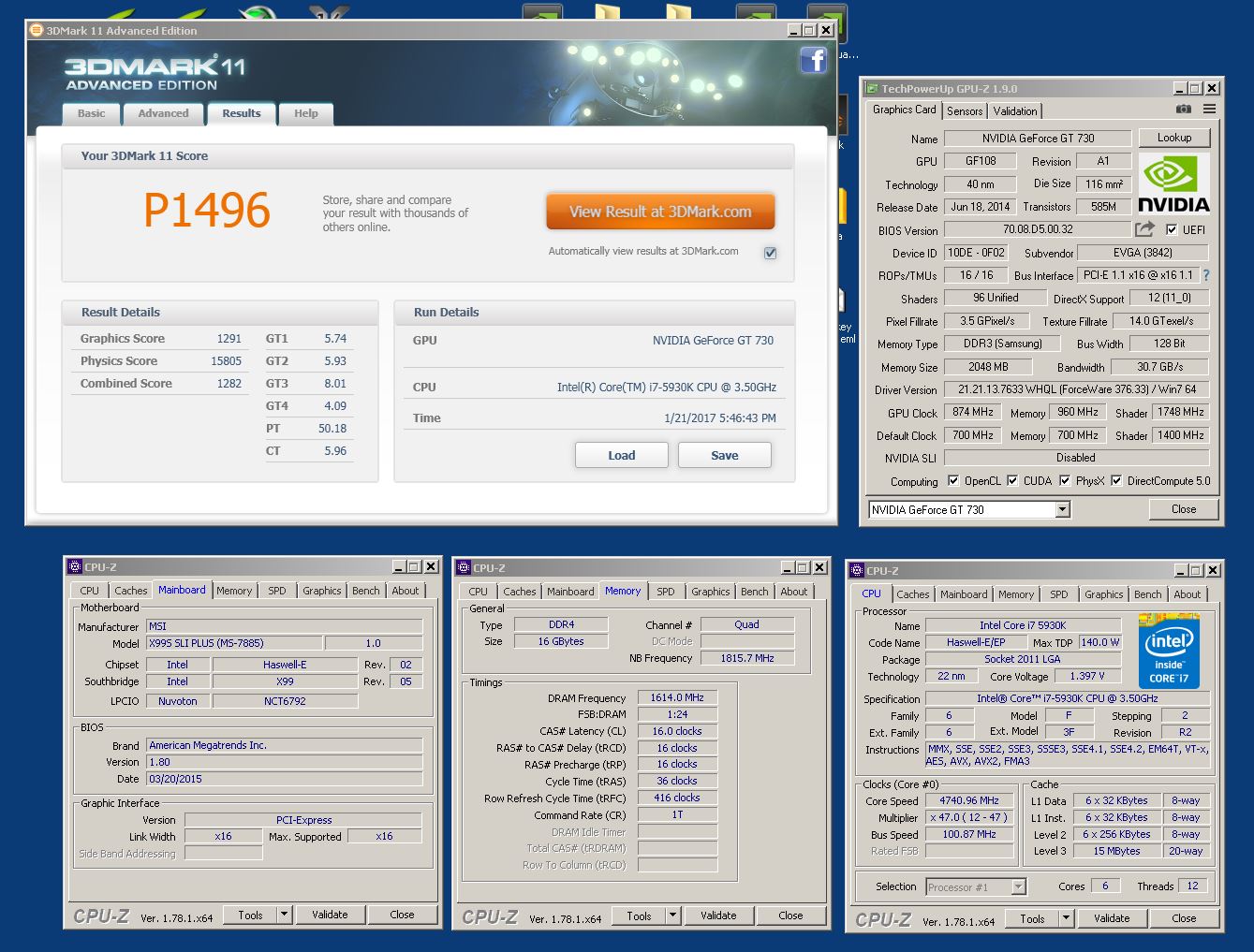Switch to the Advanced tab in 3DMark
The height and width of the screenshot is (952, 1254).
point(164,113)
